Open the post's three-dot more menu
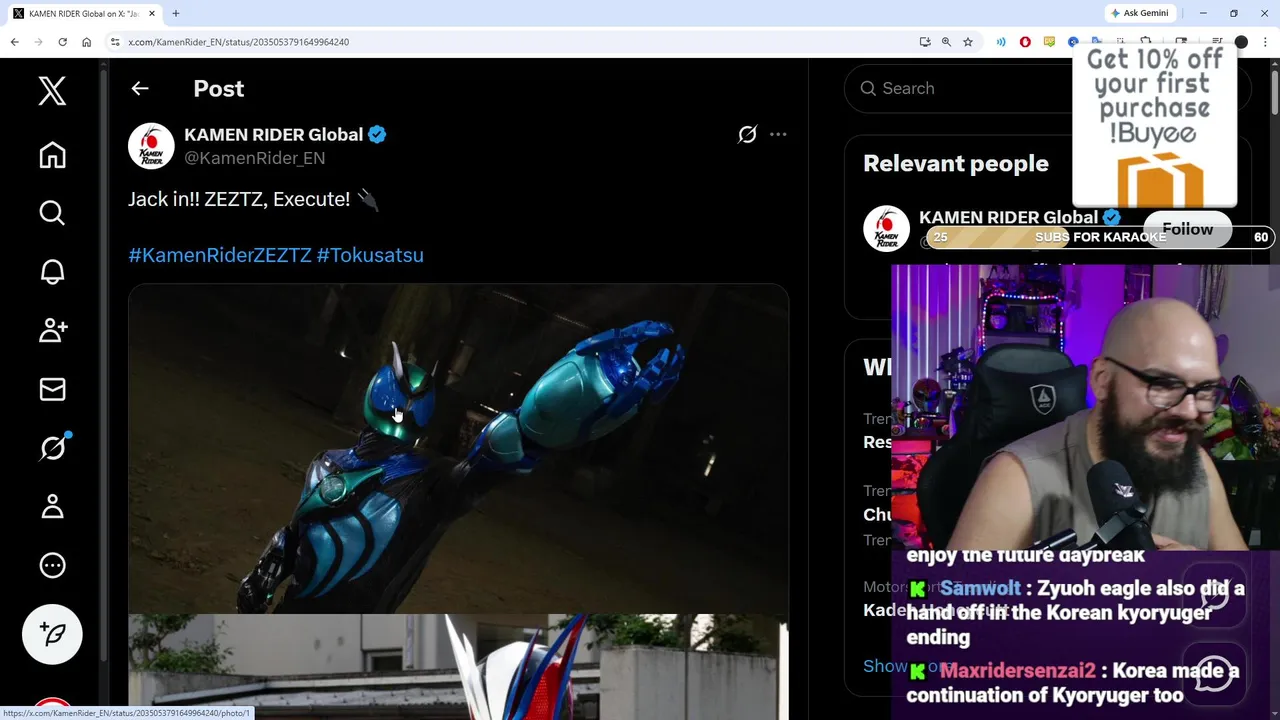Viewport: 1280px width, 720px height. click(778, 134)
